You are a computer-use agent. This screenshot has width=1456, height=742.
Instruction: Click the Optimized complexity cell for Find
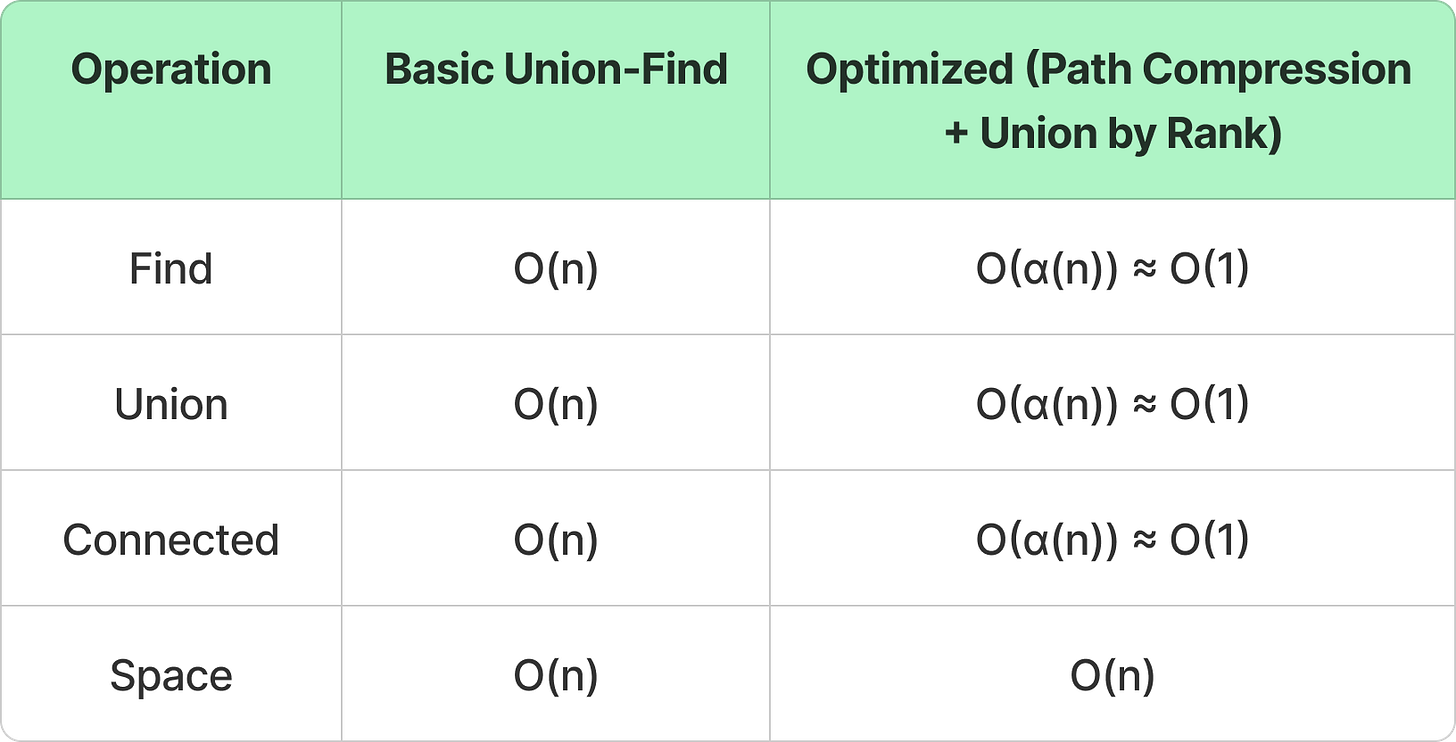[1112, 270]
